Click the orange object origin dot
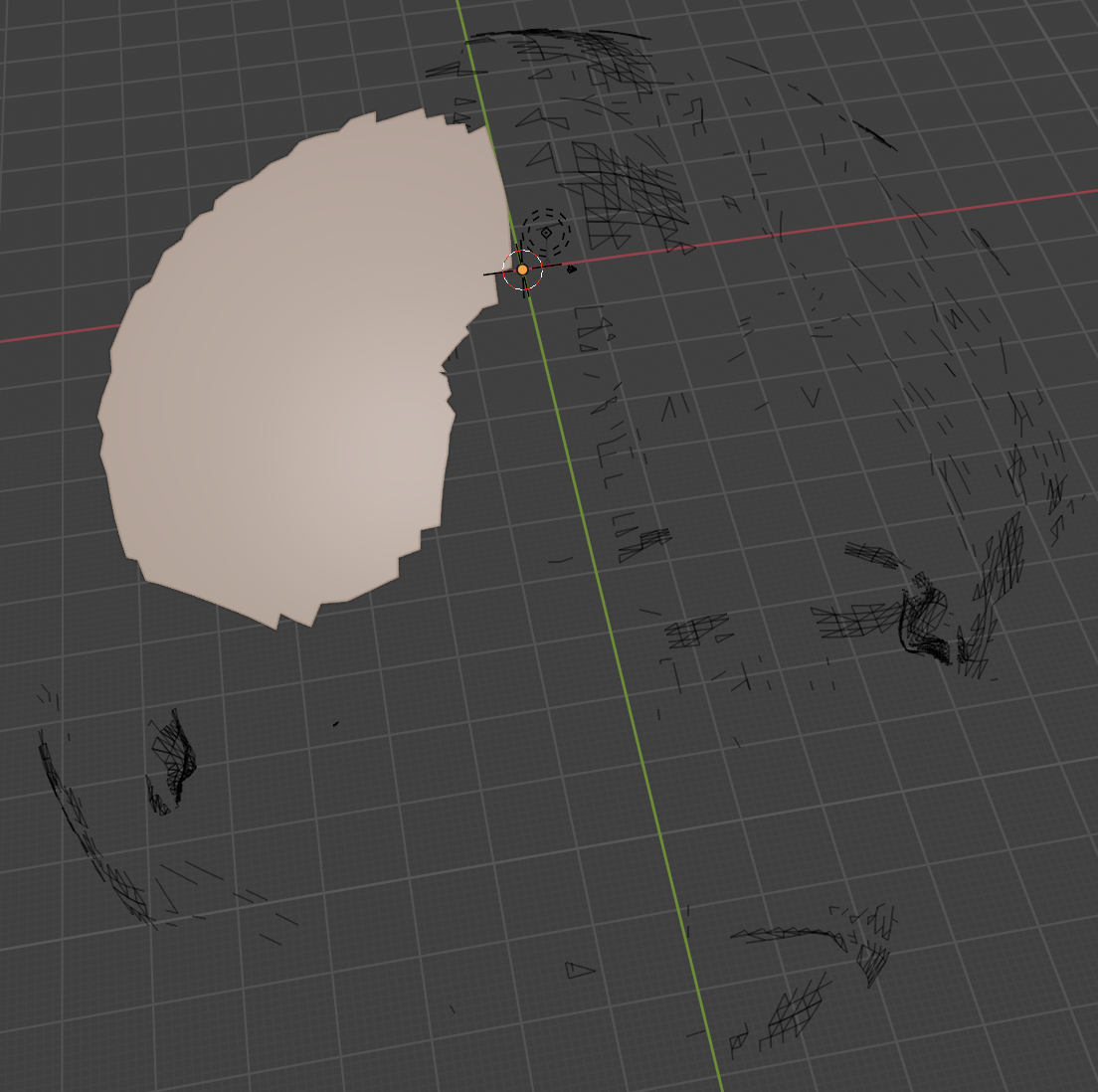The width and height of the screenshot is (1098, 1092). 522,270
